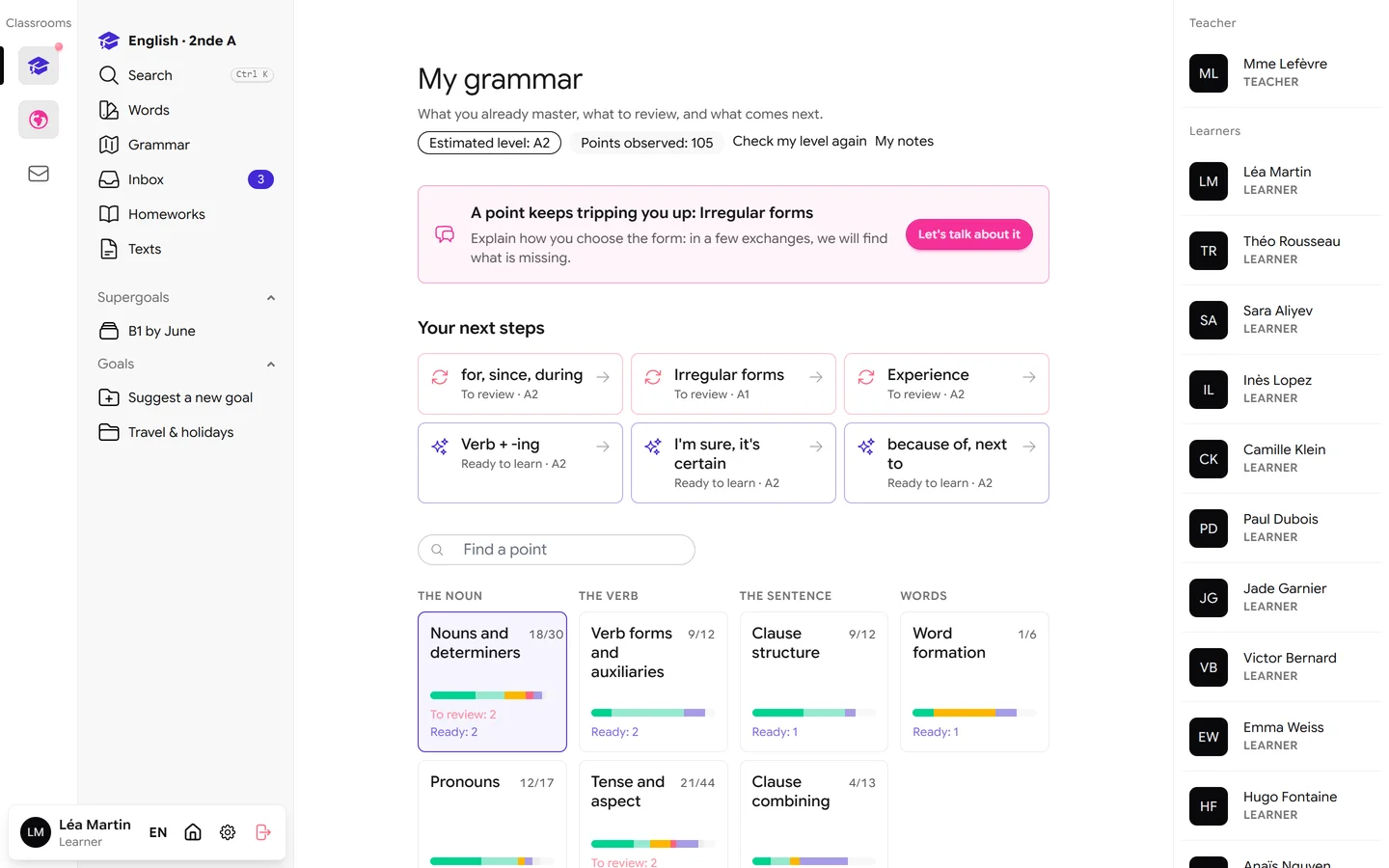The width and height of the screenshot is (1389, 868).
Task: Open Clause structure card
Action: point(813,682)
